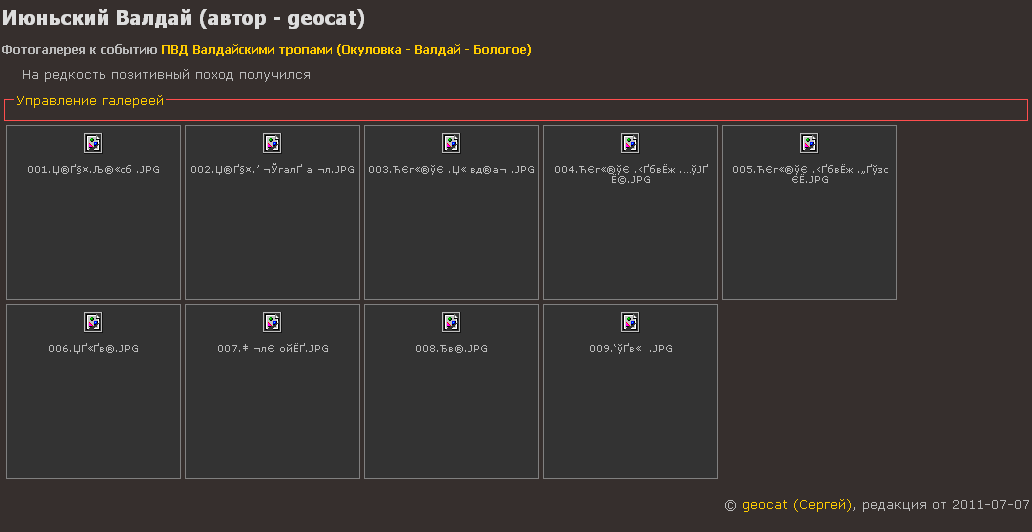Viewport: 1032px width, 532px height.
Task: Open the image icon above the 002 filename
Action: click(x=272, y=143)
